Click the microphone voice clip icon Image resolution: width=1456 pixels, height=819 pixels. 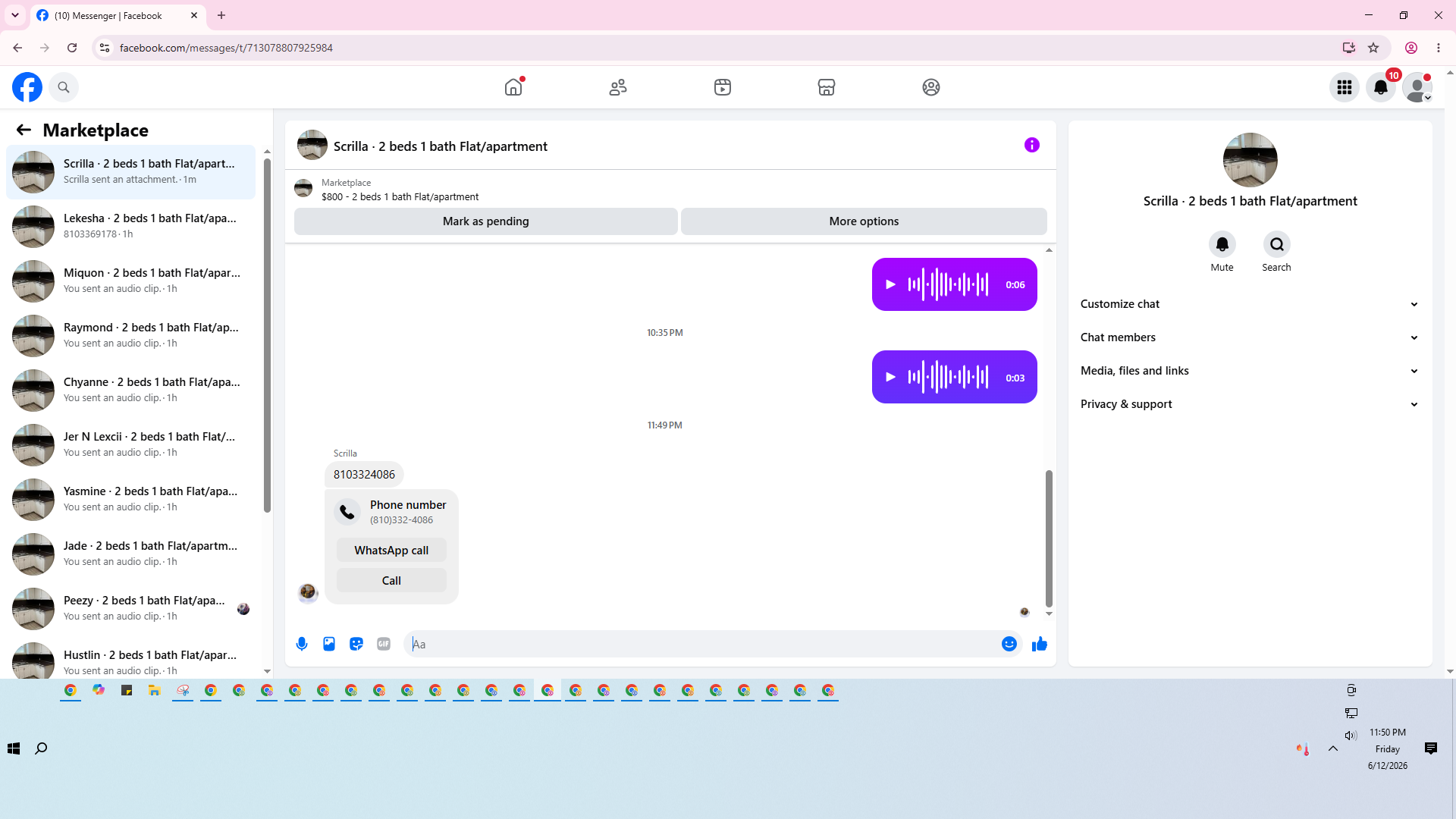[x=302, y=644]
